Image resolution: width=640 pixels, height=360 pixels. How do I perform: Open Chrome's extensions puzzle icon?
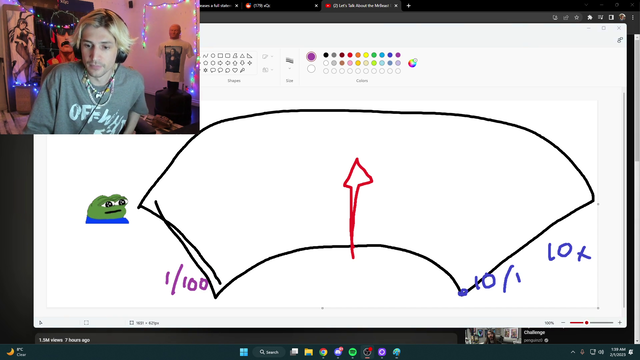[589, 18]
